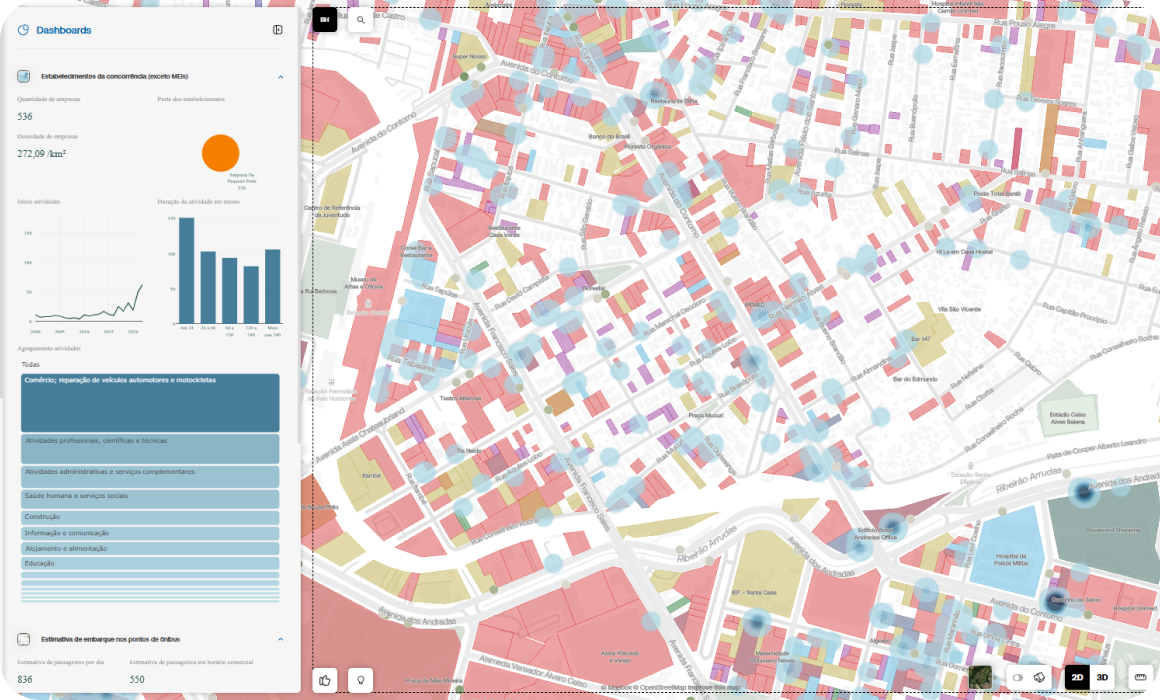Select Comércio; reparação de veículos treemap block
The height and width of the screenshot is (700, 1160).
[x=150, y=402]
